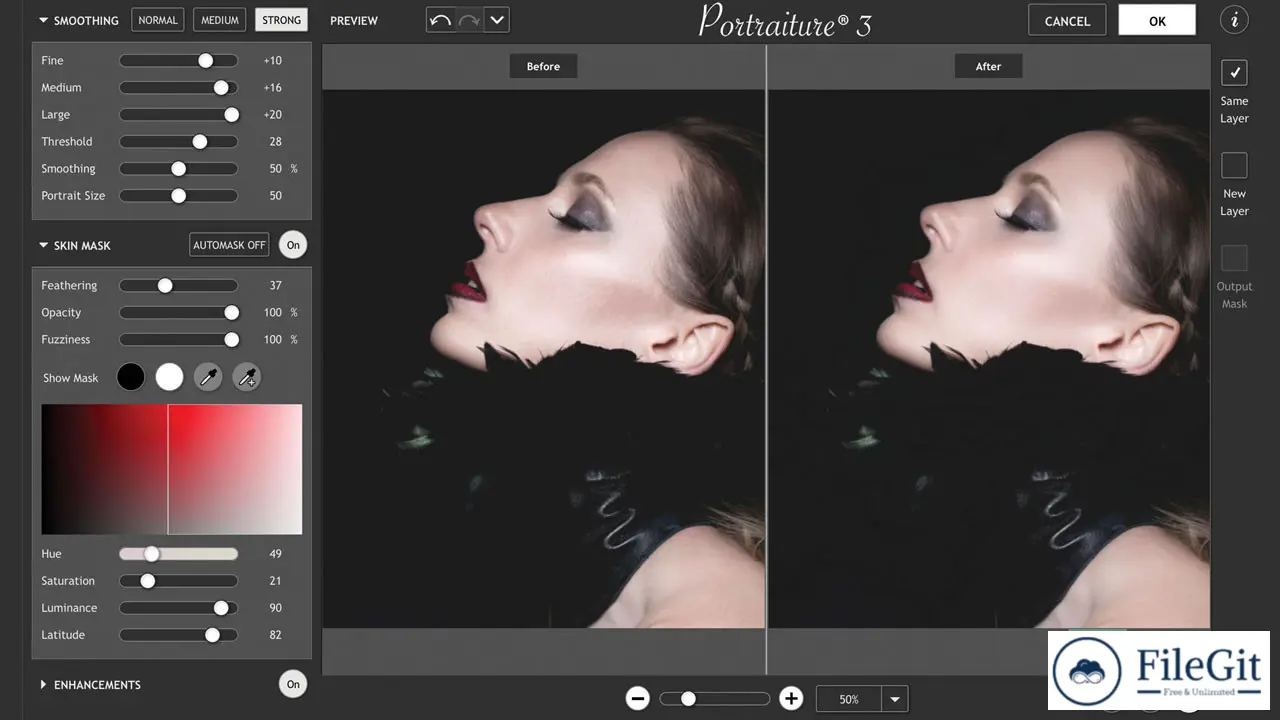
Task: Show mask on white background
Action: click(170, 377)
